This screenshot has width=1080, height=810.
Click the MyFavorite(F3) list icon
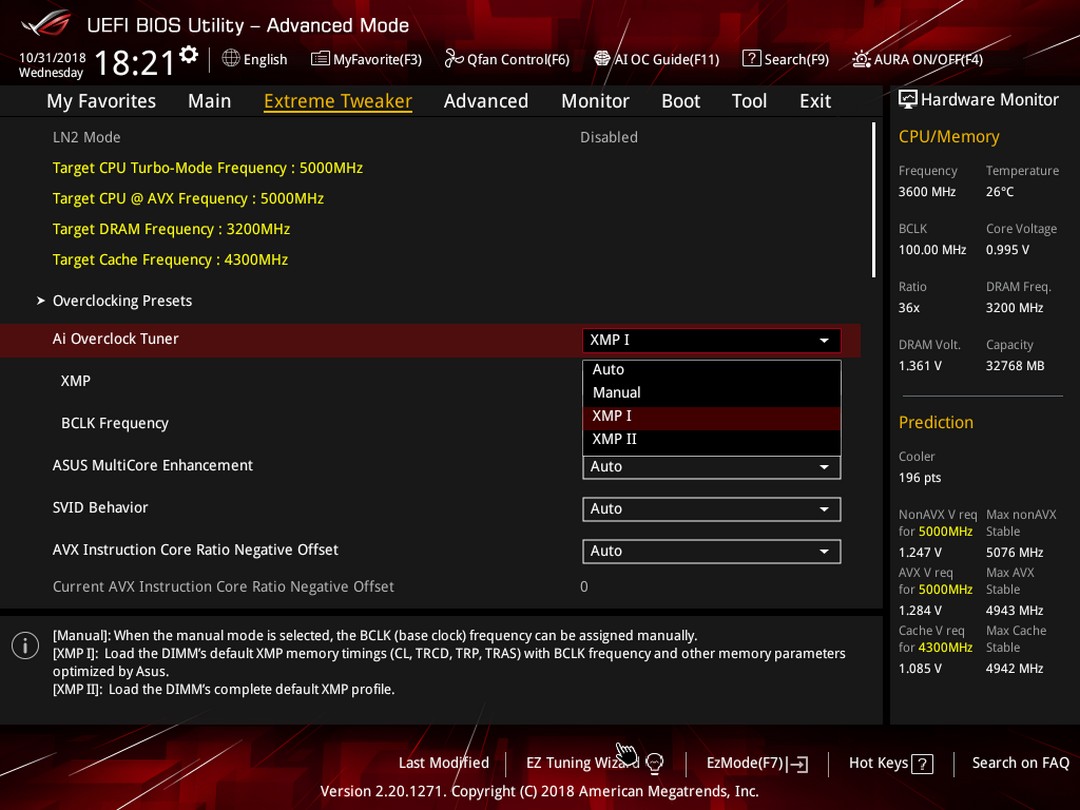tap(320, 59)
